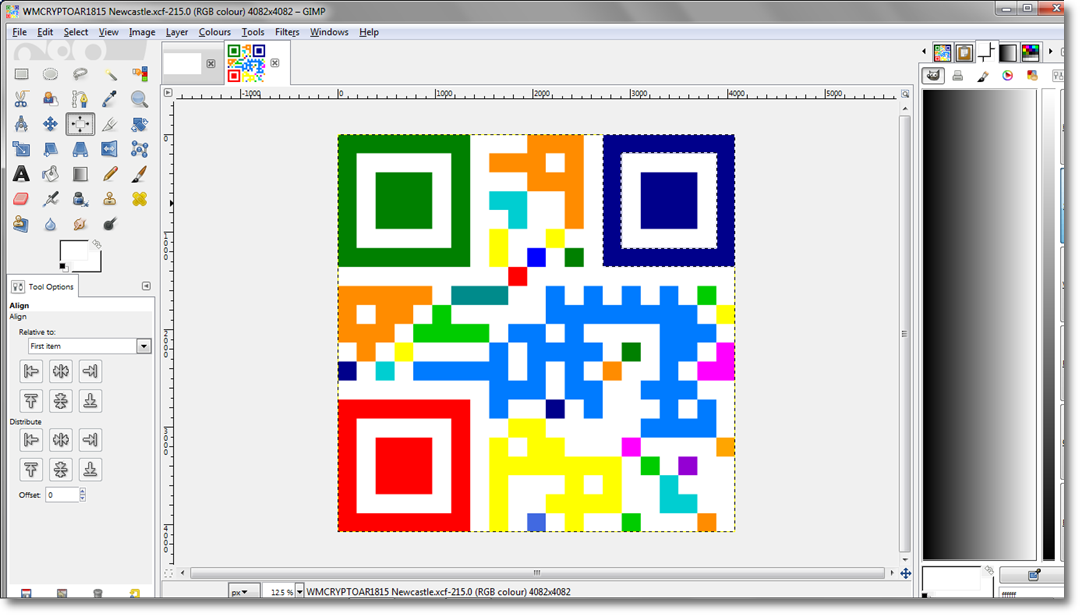Expand the Relative to First item dropdown

click(x=143, y=346)
